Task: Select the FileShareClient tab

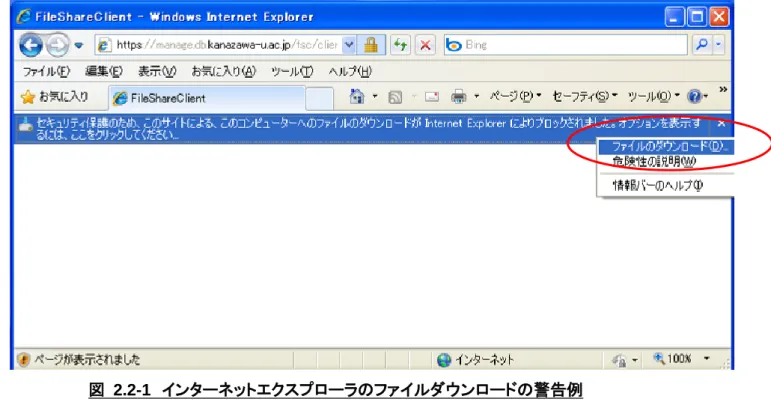Action: coord(207,98)
